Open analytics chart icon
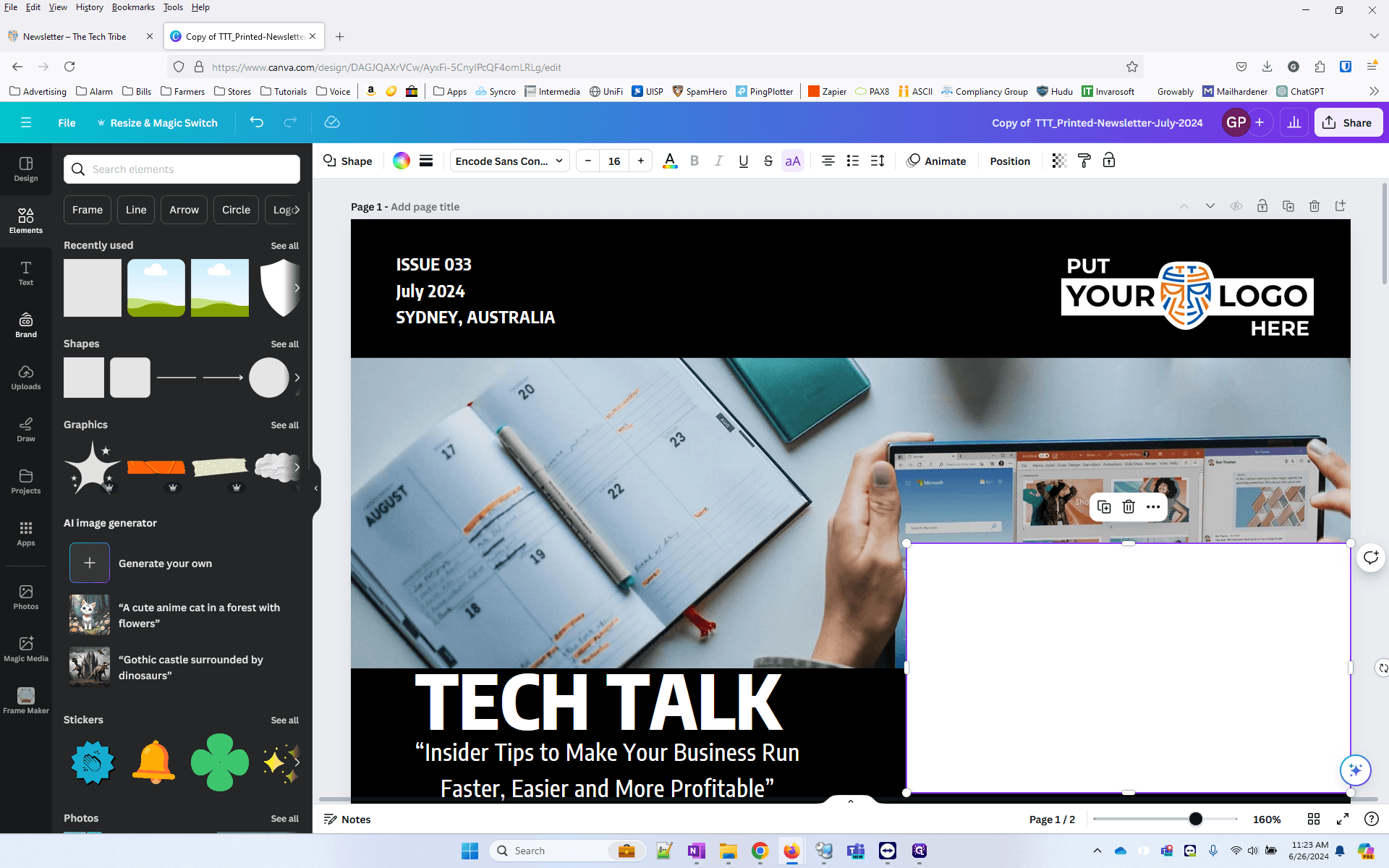The width and height of the screenshot is (1389, 868). (x=1294, y=123)
